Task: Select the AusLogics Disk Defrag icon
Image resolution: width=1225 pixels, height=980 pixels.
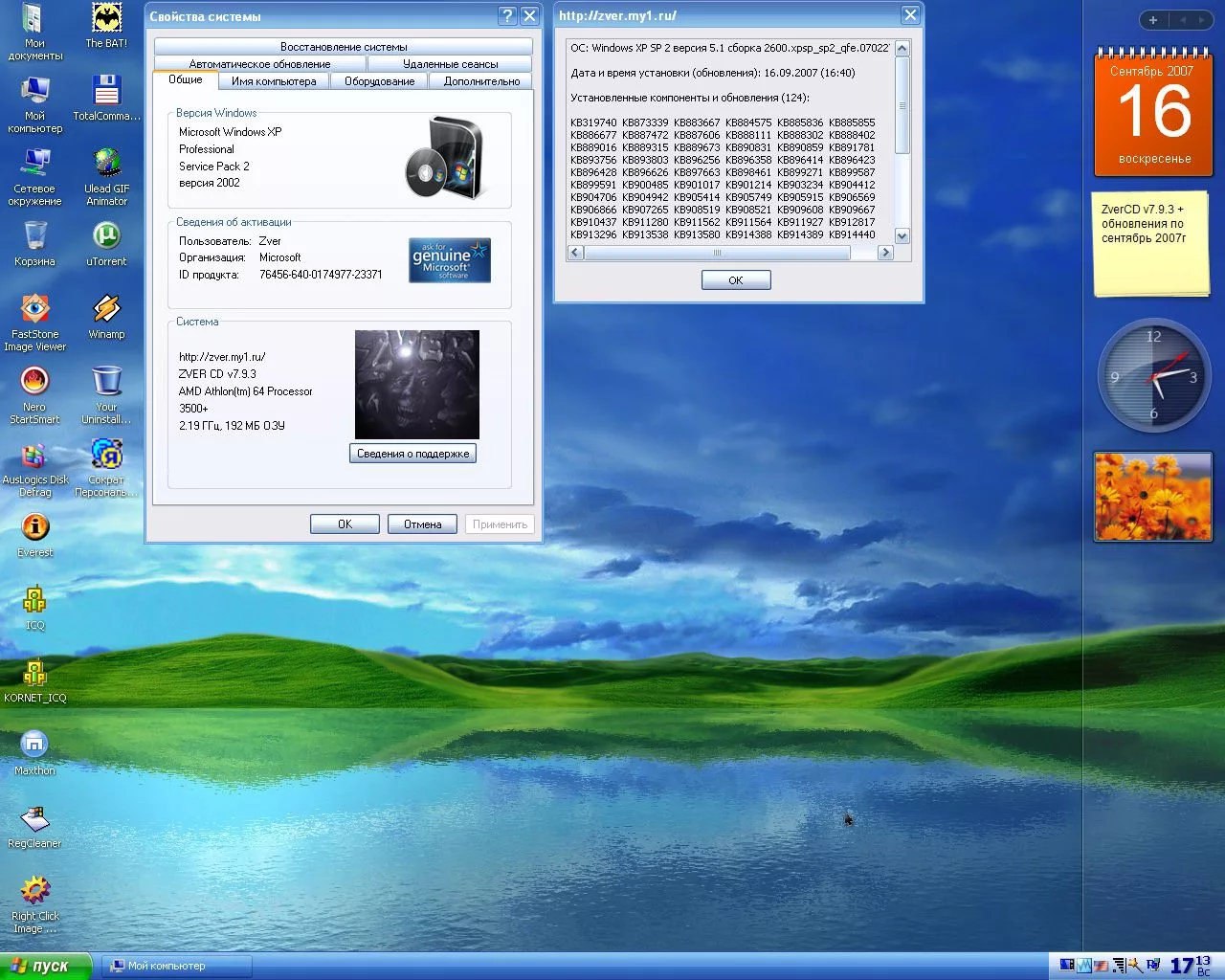Action: (34, 468)
